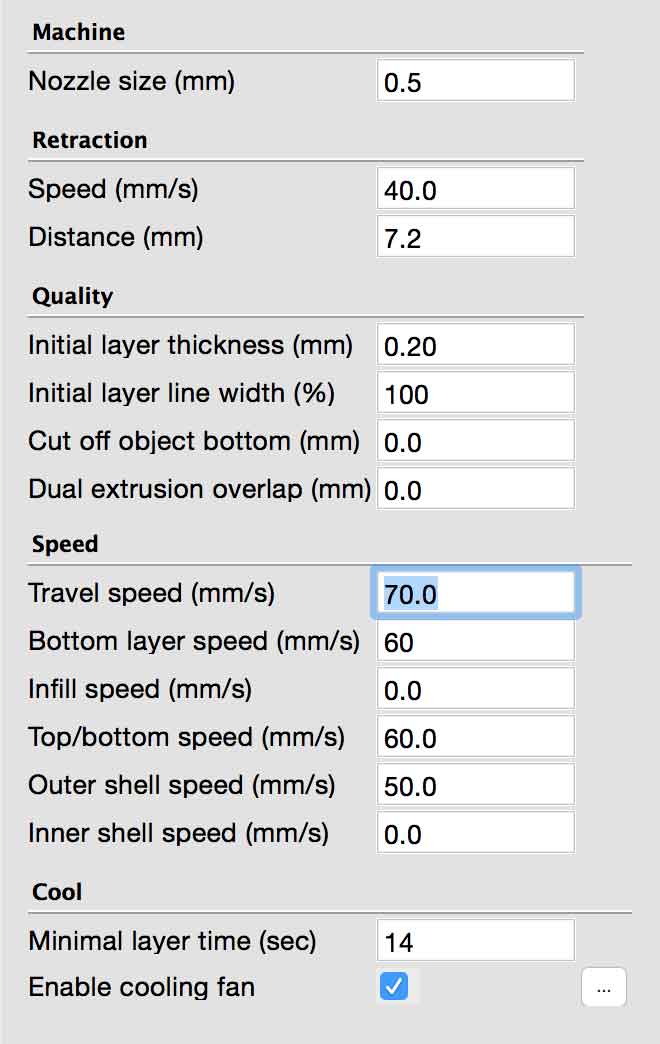Select the Minimal layer time field
Viewport: 660px width, 1044px height.
coord(476,940)
